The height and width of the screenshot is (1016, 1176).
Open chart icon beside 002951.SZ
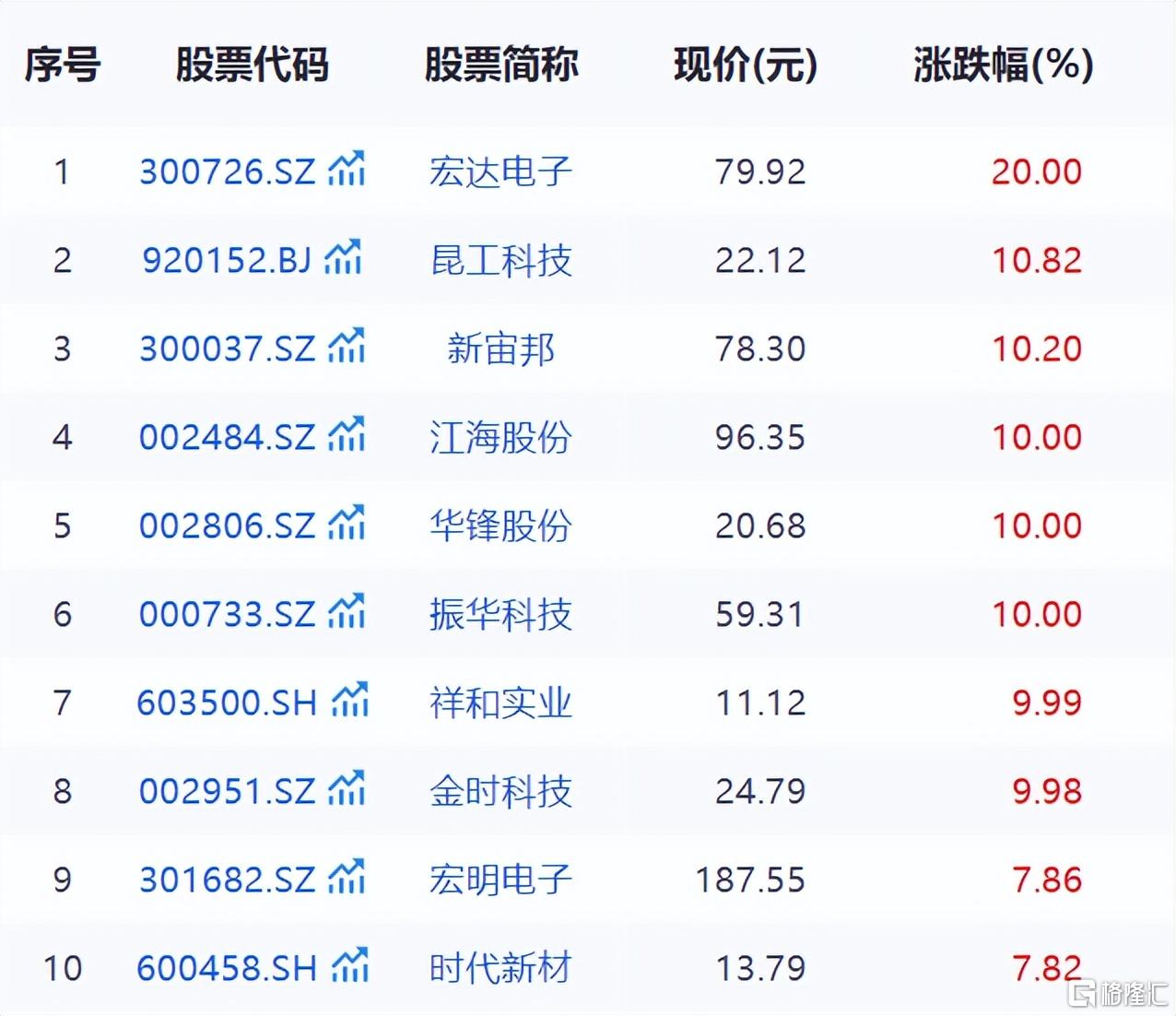tap(347, 788)
